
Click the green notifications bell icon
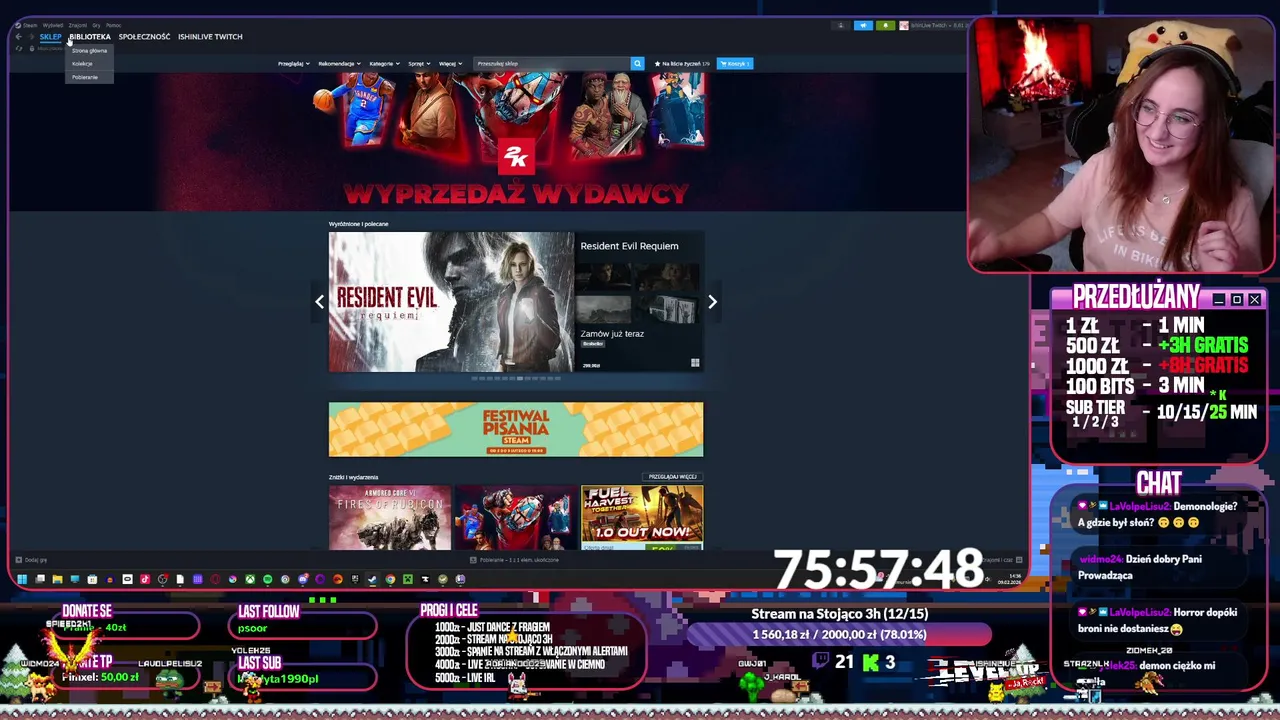click(885, 25)
